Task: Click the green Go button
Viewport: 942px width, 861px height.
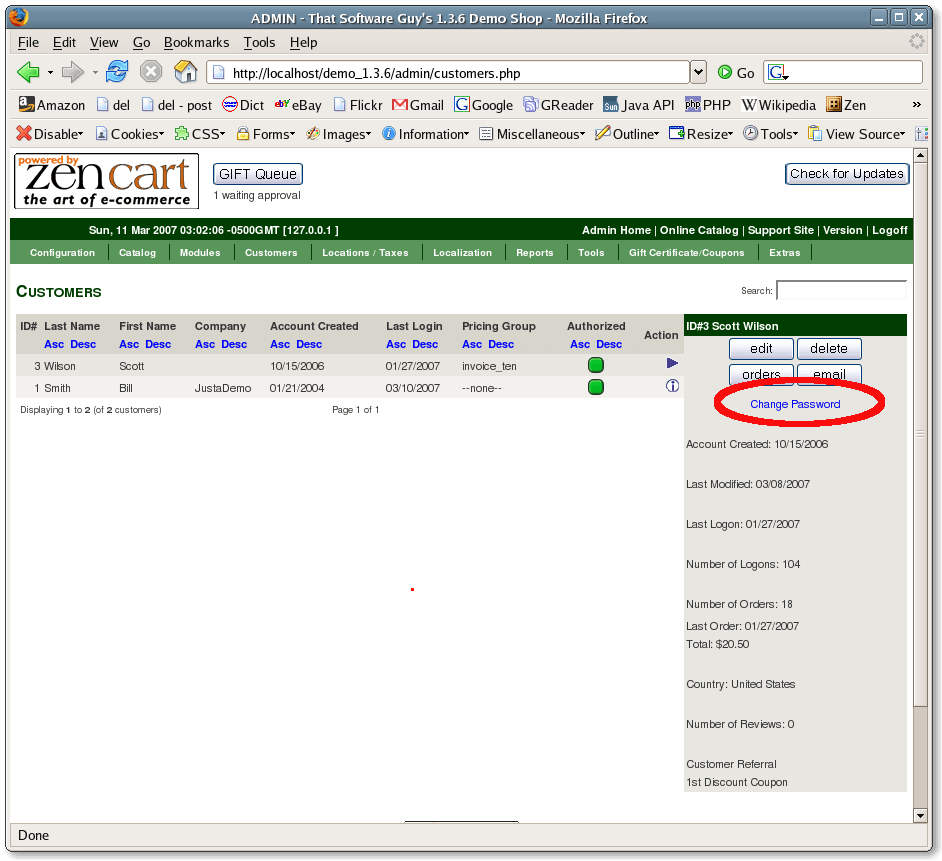Action: click(x=736, y=73)
